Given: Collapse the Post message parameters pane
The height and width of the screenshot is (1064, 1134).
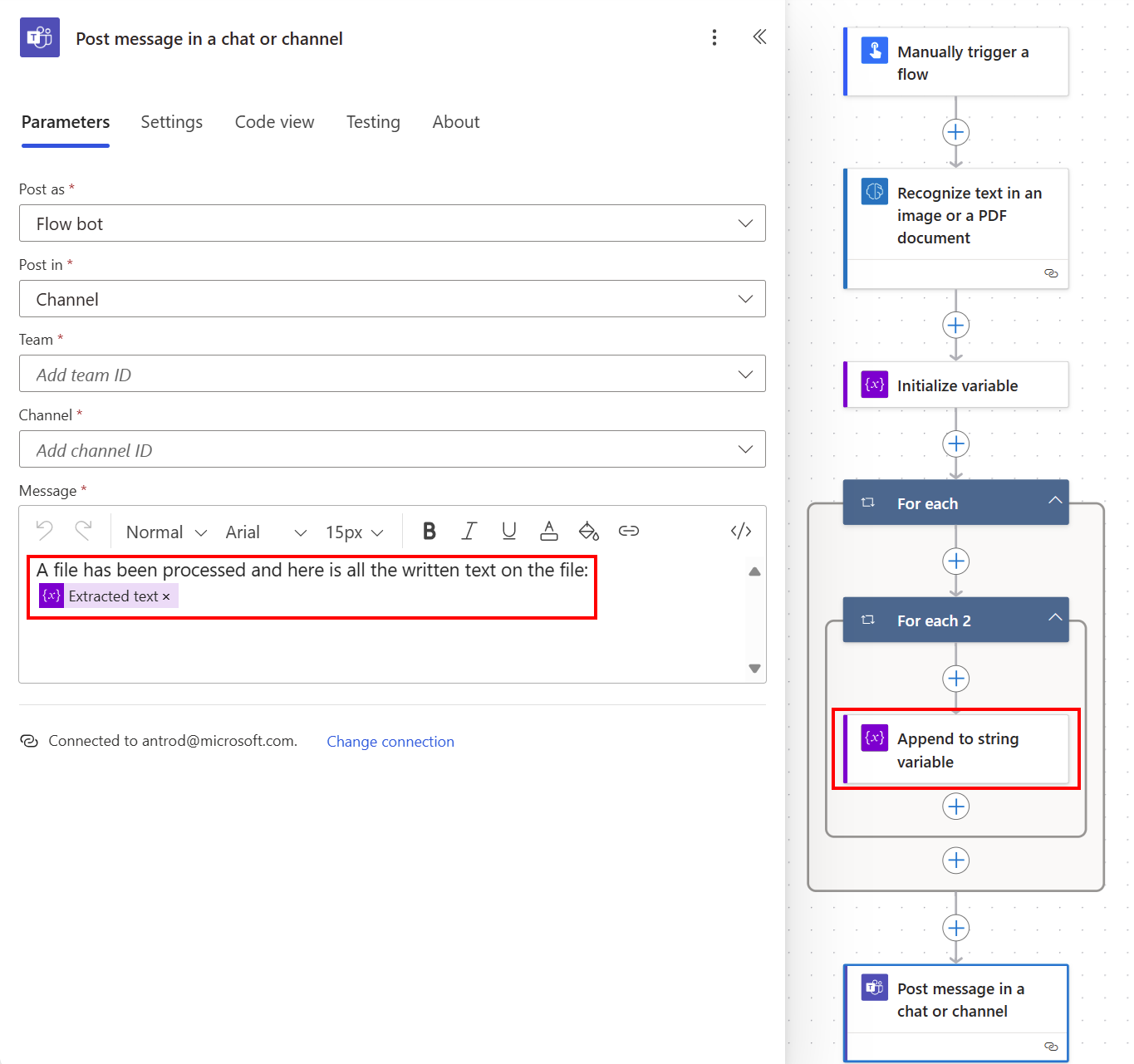Looking at the screenshot, I should (x=759, y=37).
